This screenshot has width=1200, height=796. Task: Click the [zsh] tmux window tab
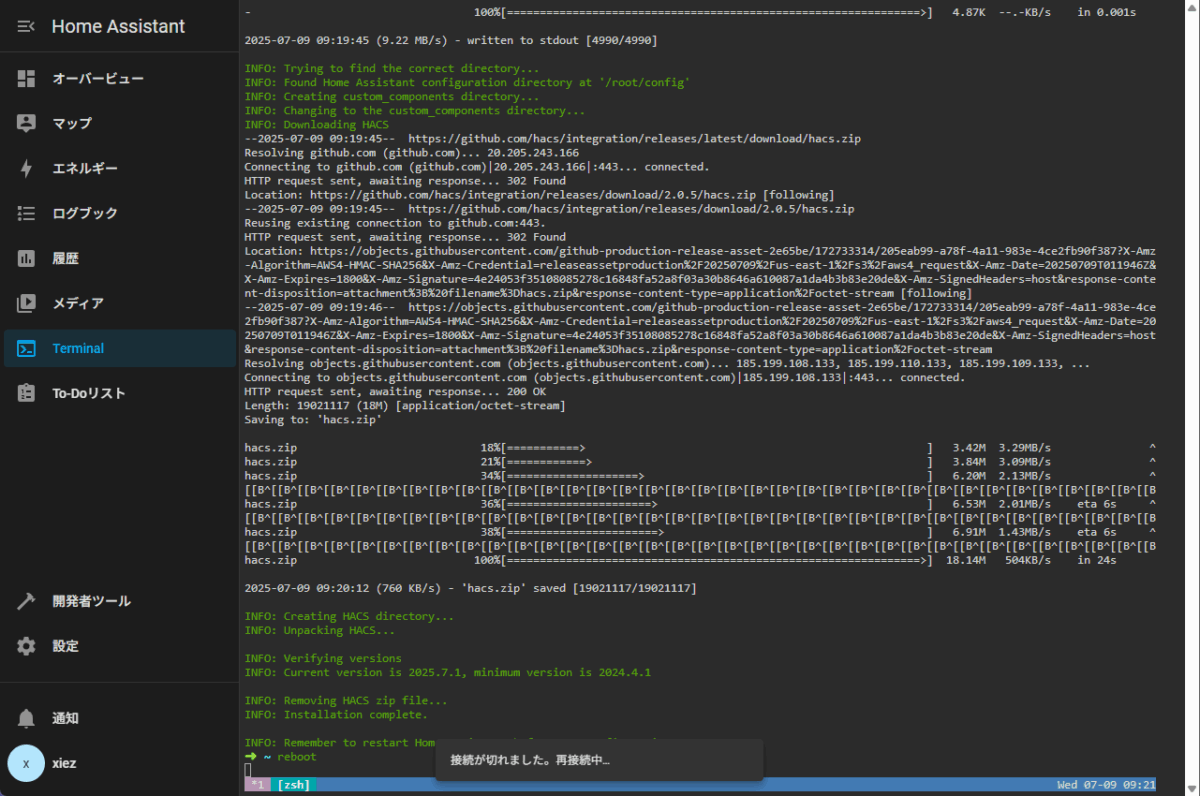pyautogui.click(x=294, y=785)
